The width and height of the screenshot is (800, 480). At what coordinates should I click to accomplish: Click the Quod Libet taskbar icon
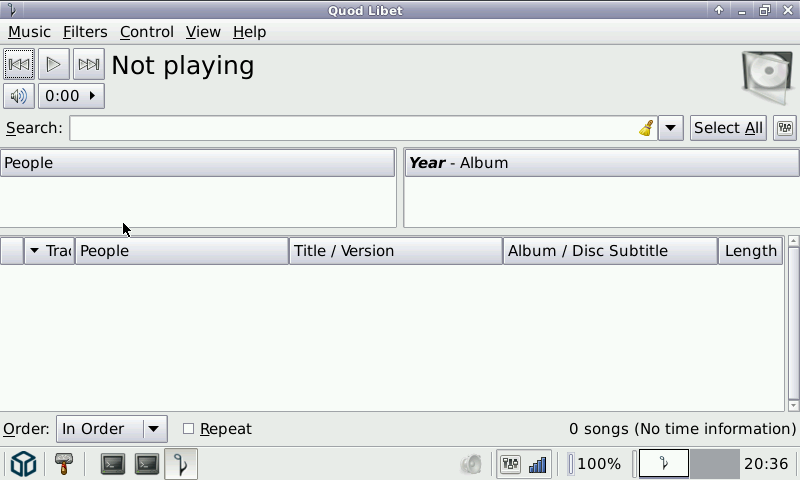click(181, 464)
